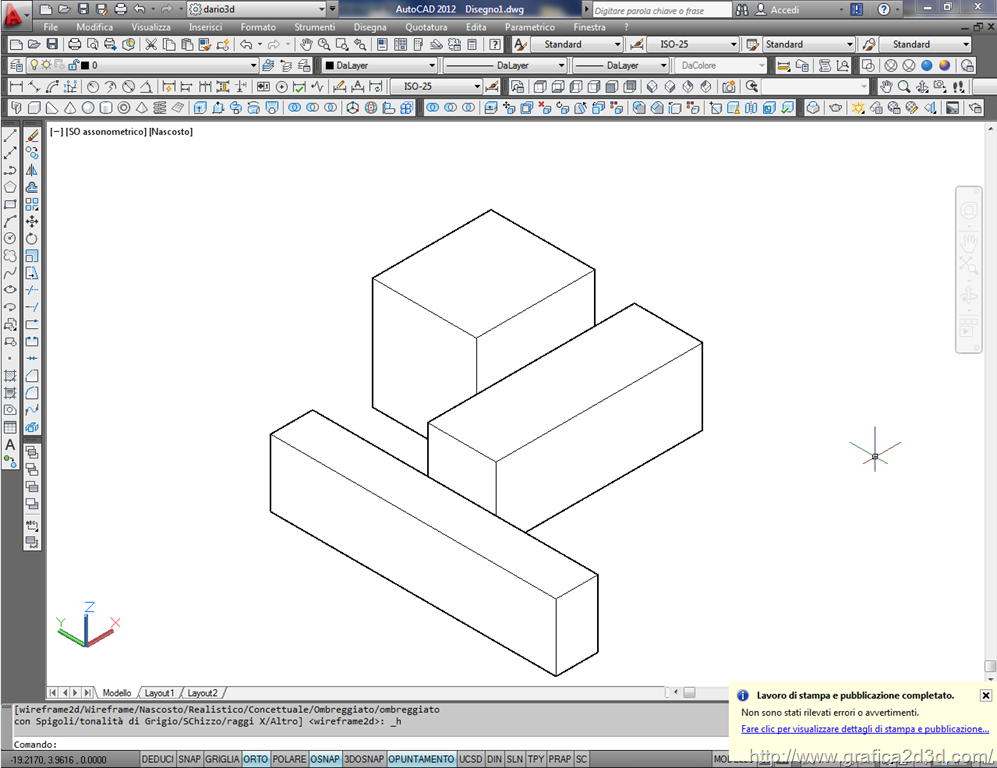The width and height of the screenshot is (997, 768).
Task: Select the Move tool in modify toolbar
Action: tap(32, 221)
